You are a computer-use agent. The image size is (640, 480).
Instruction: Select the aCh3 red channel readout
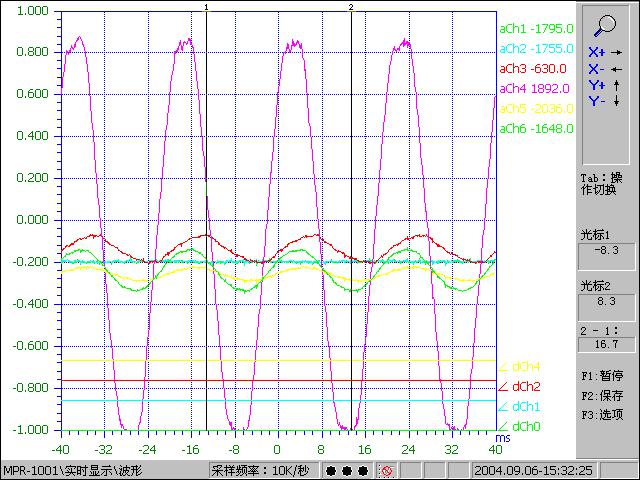[x=535, y=68]
